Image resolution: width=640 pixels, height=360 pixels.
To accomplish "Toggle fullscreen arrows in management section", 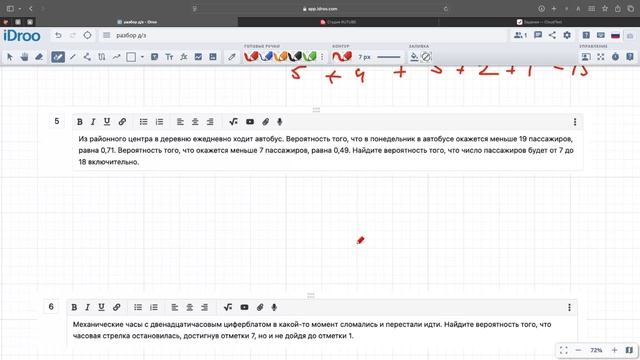I will pyautogui.click(x=601, y=57).
